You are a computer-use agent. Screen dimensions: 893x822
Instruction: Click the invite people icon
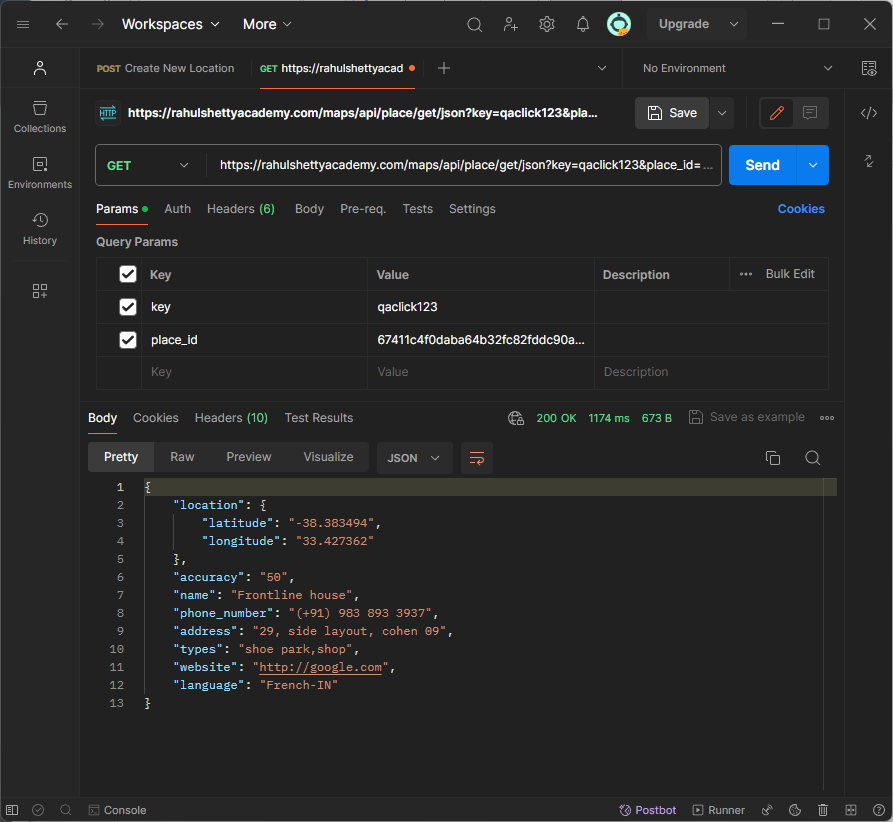click(511, 24)
